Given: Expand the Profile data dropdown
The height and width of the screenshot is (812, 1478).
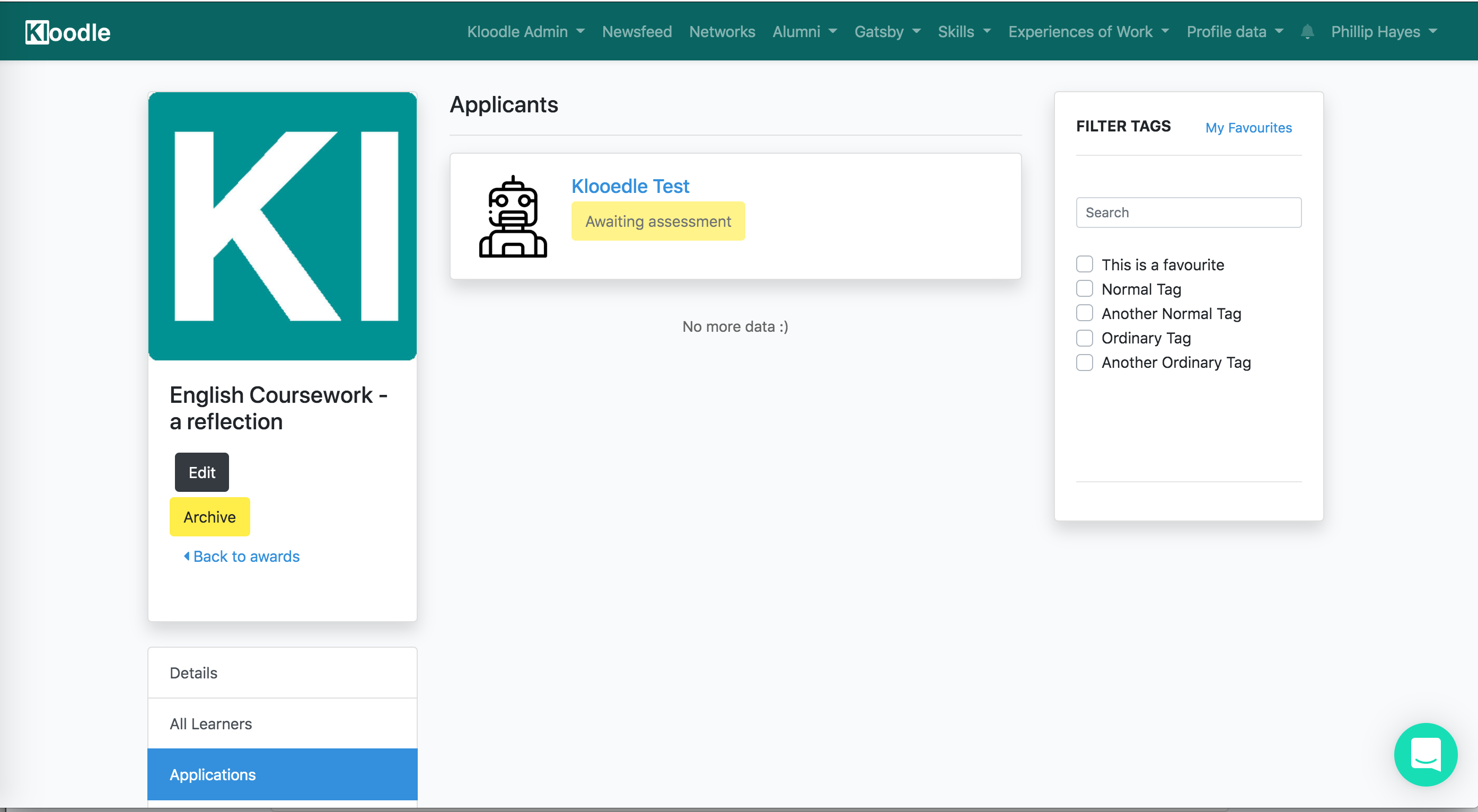Looking at the screenshot, I should pyautogui.click(x=1235, y=32).
